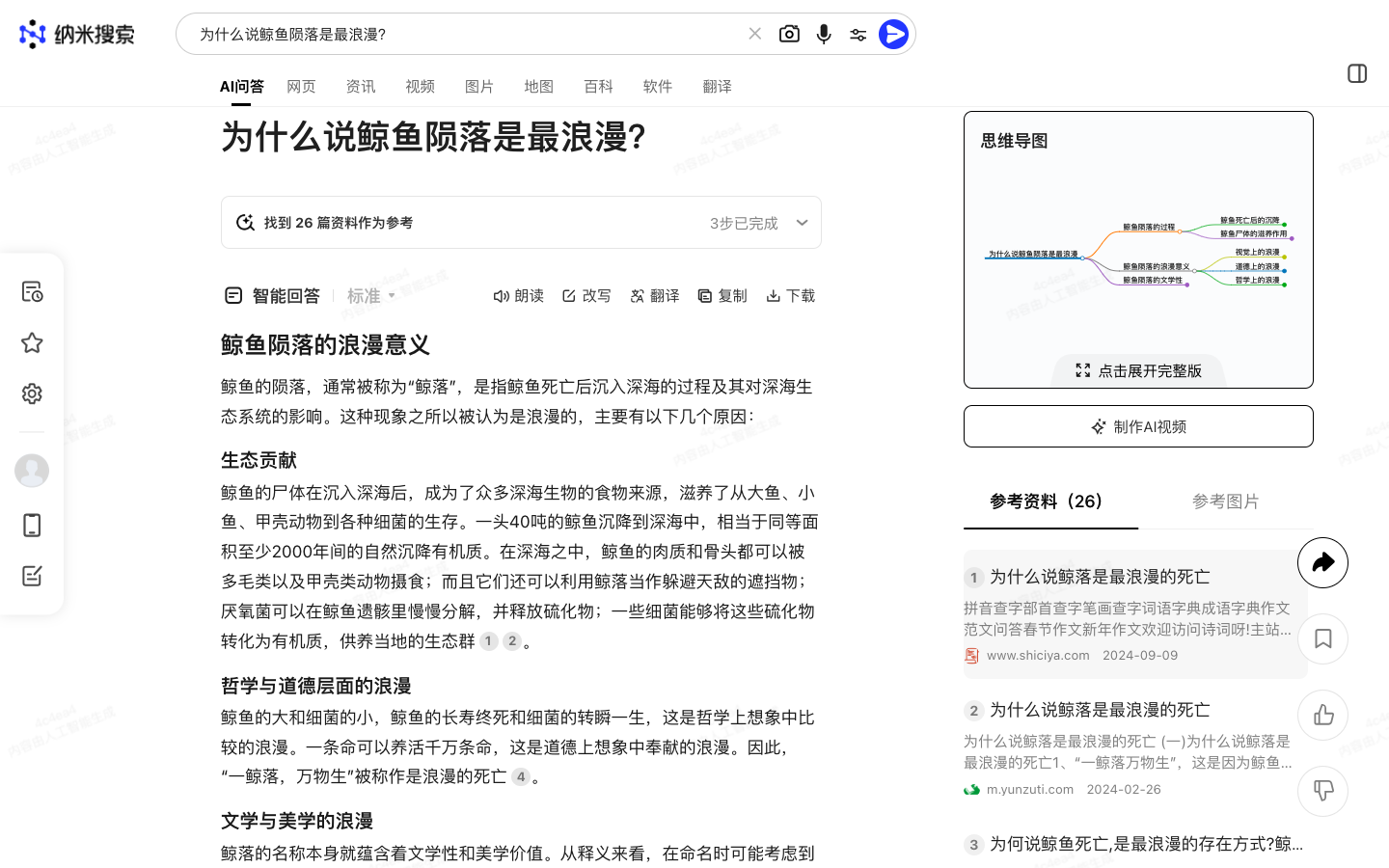This screenshot has width=1389, height=868.
Task: Click the user avatar in the left sidebar
Action: click(x=32, y=471)
